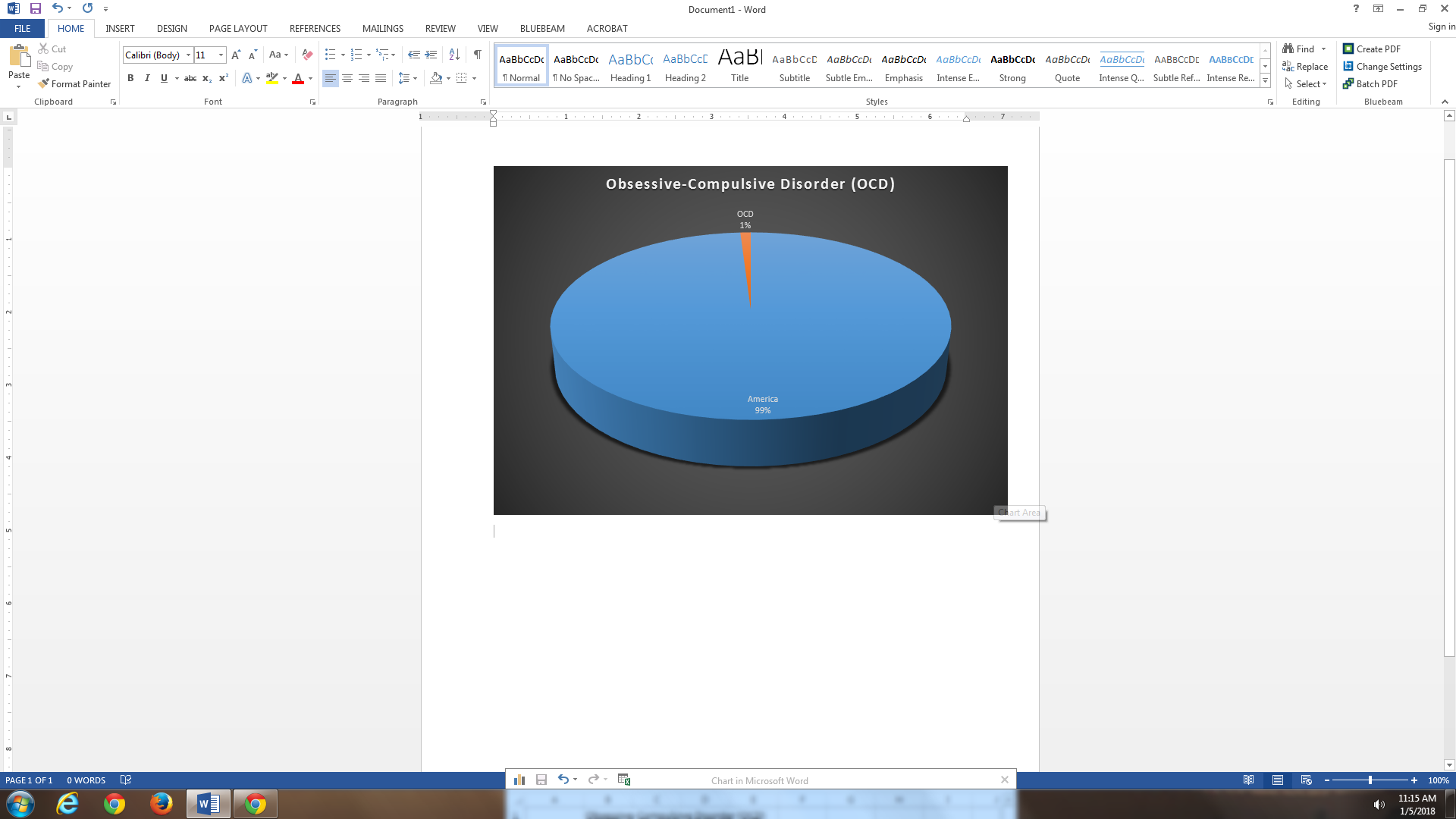Viewport: 1456px width, 819px height.
Task: Open Firefox from the taskbar
Action: [x=161, y=804]
